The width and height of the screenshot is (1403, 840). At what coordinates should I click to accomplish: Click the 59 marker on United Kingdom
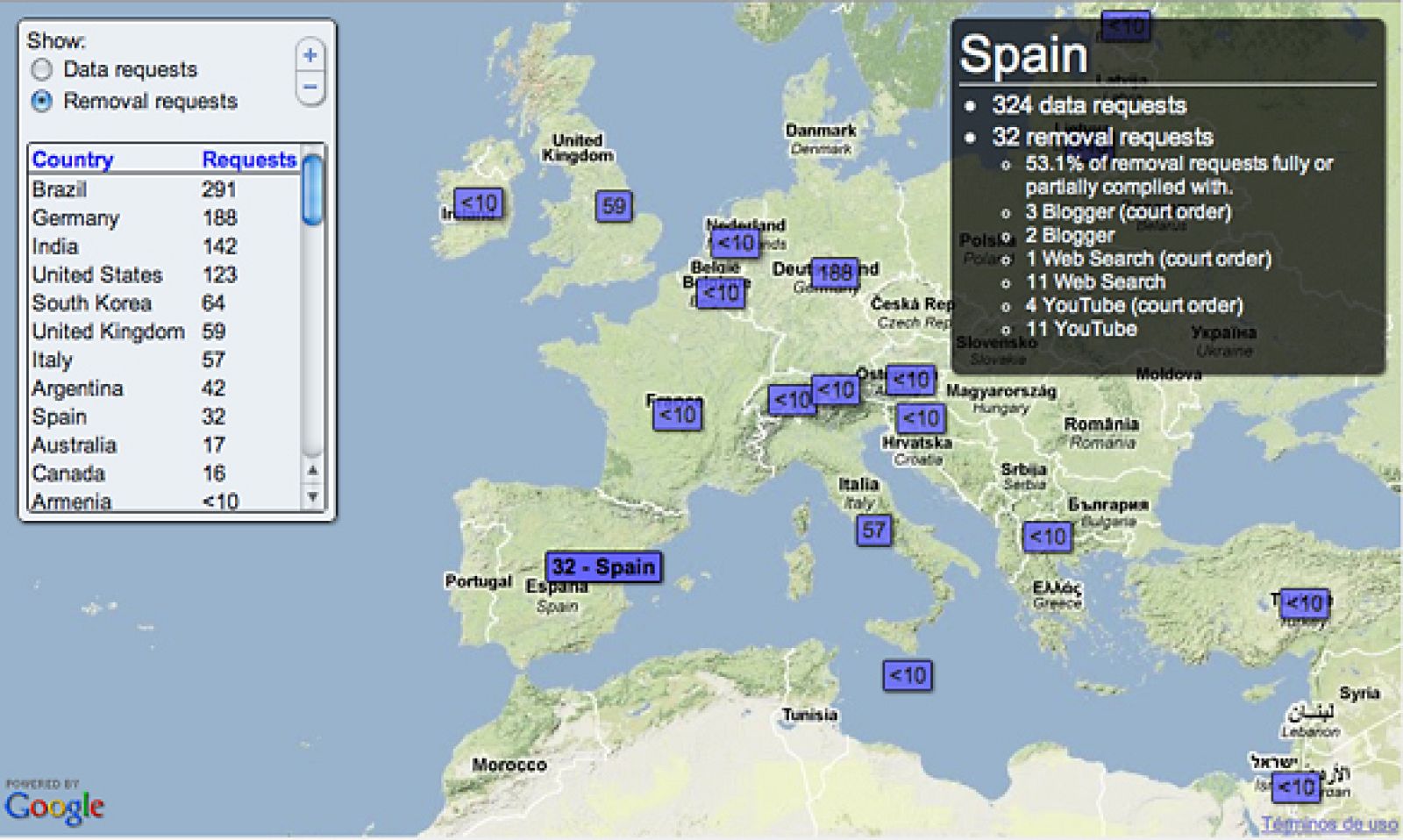[x=614, y=206]
